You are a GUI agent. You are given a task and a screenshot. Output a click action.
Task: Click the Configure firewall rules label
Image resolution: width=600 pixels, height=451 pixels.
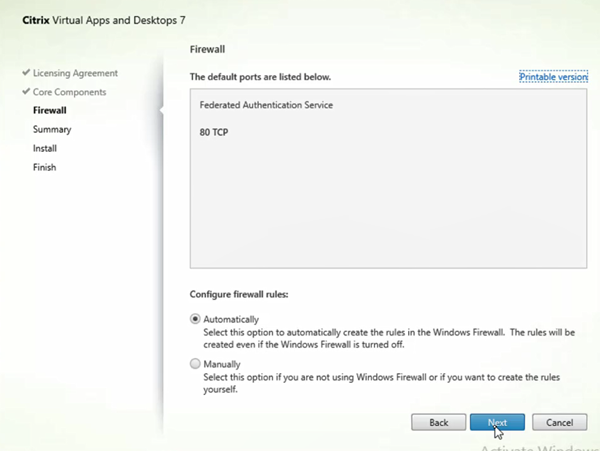pos(245,295)
